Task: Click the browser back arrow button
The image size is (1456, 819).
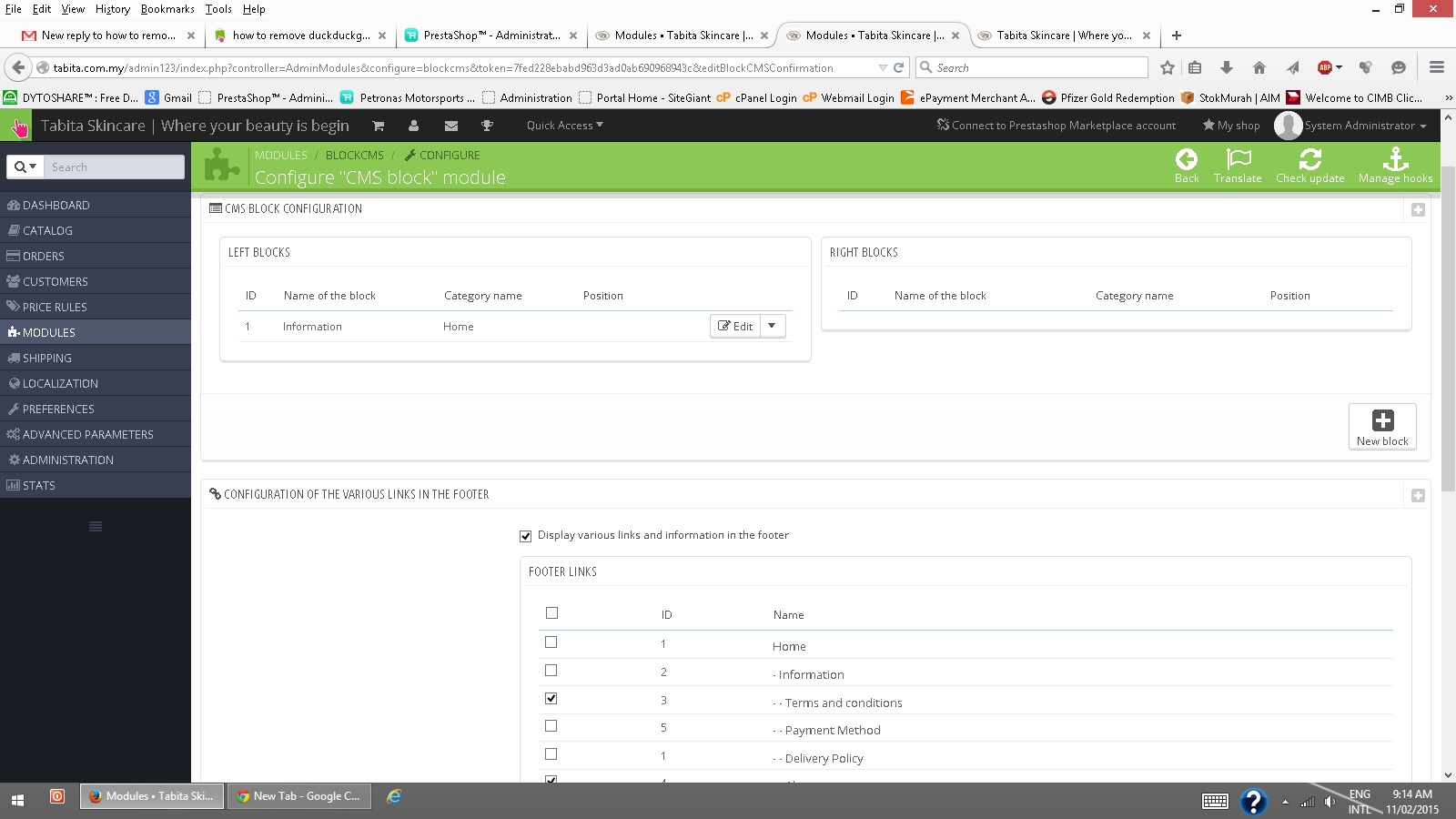Action: [x=18, y=67]
